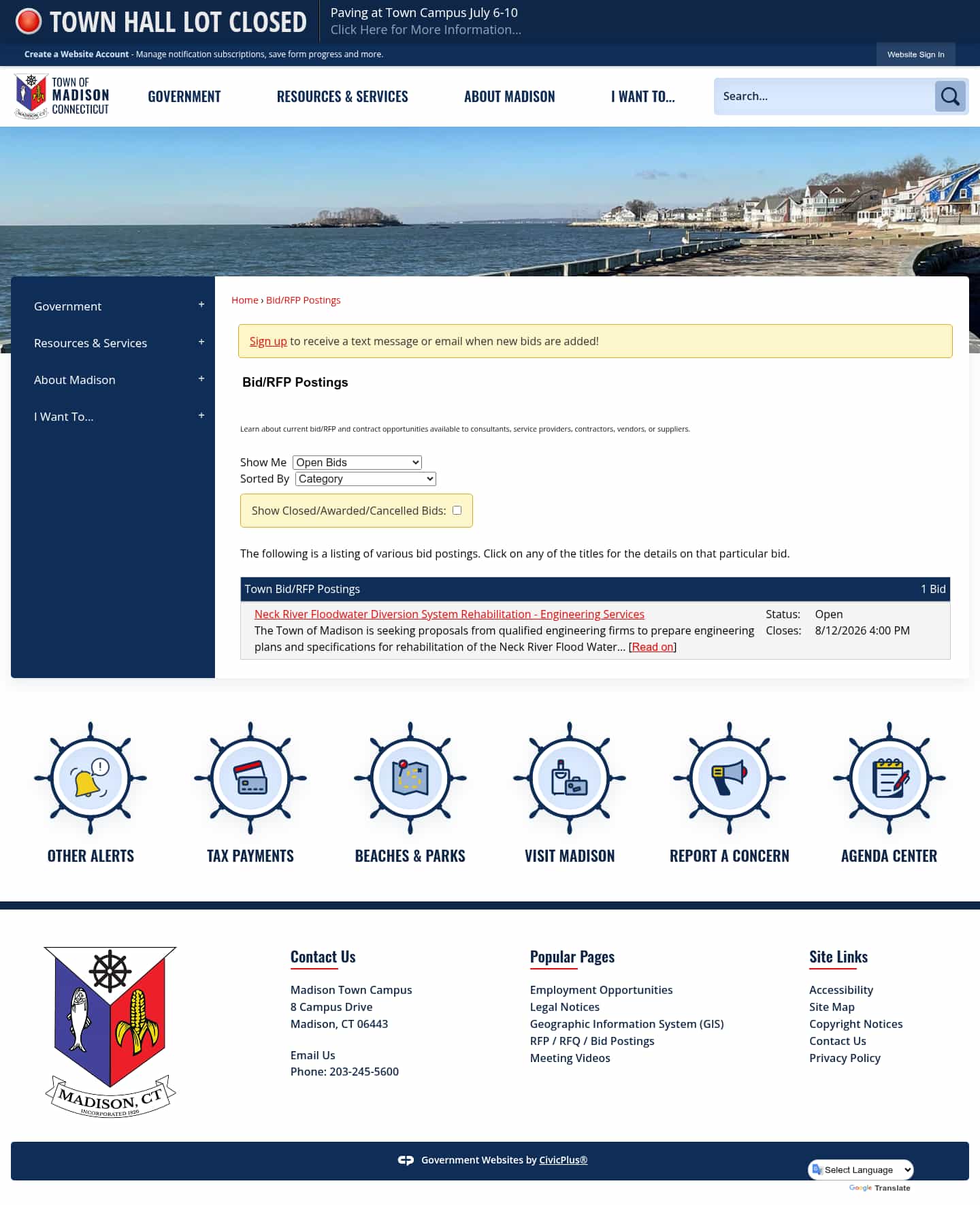This screenshot has height=1205, width=980.
Task: Open the Tax Payments credit card icon
Action: click(250, 777)
